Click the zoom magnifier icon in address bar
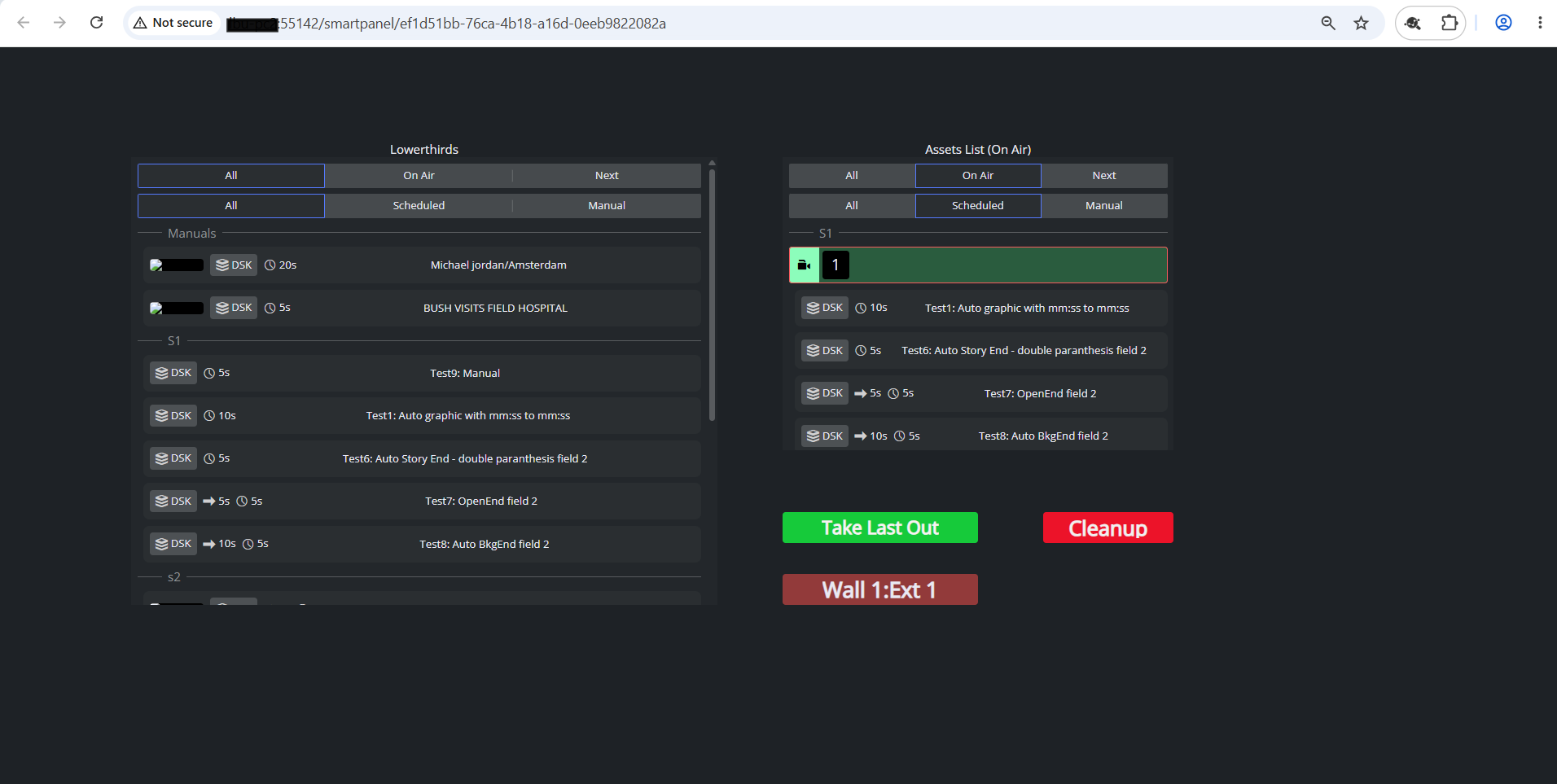This screenshot has height=784, width=1557. pyautogui.click(x=1327, y=23)
